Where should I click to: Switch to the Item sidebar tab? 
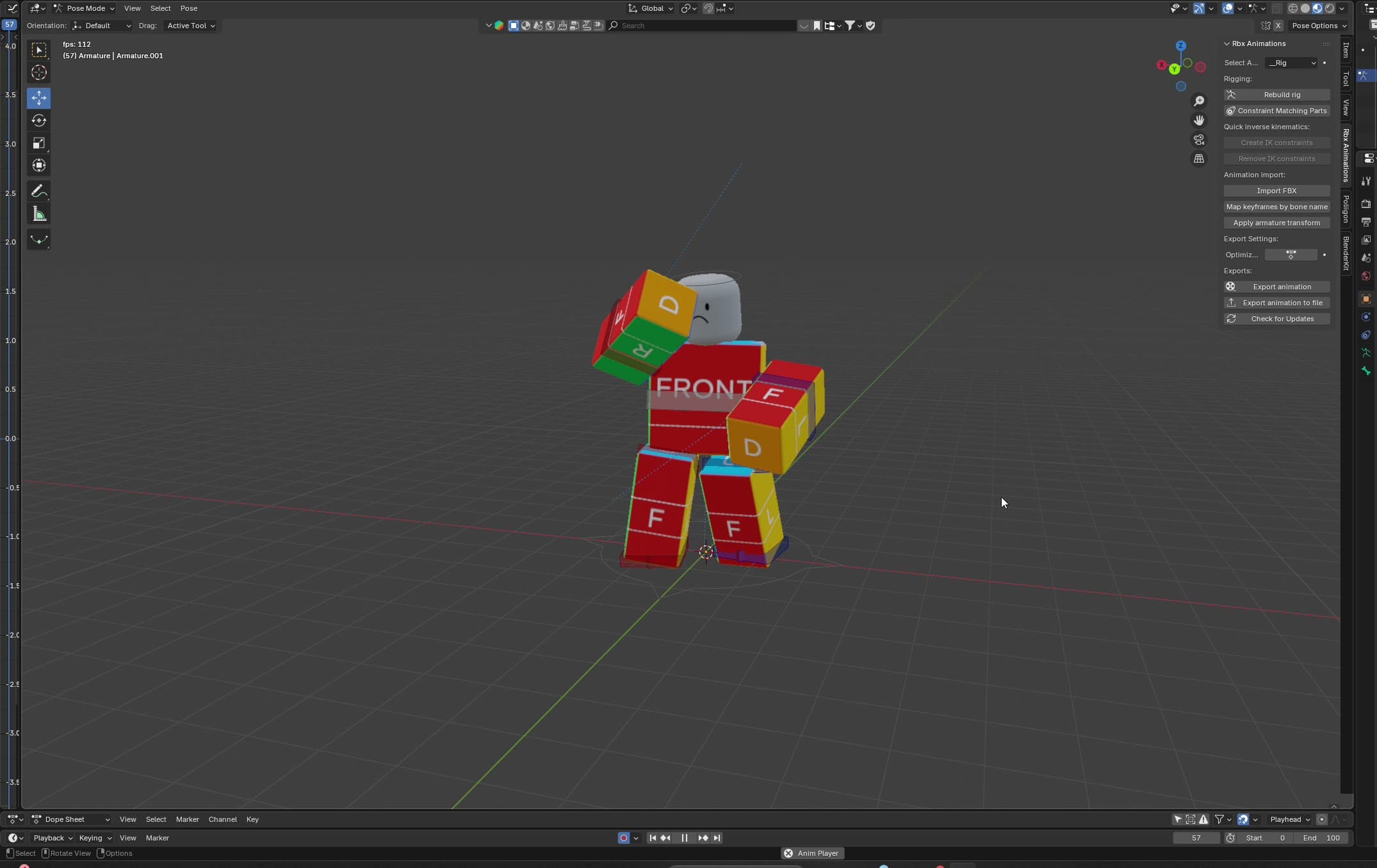pyautogui.click(x=1346, y=50)
